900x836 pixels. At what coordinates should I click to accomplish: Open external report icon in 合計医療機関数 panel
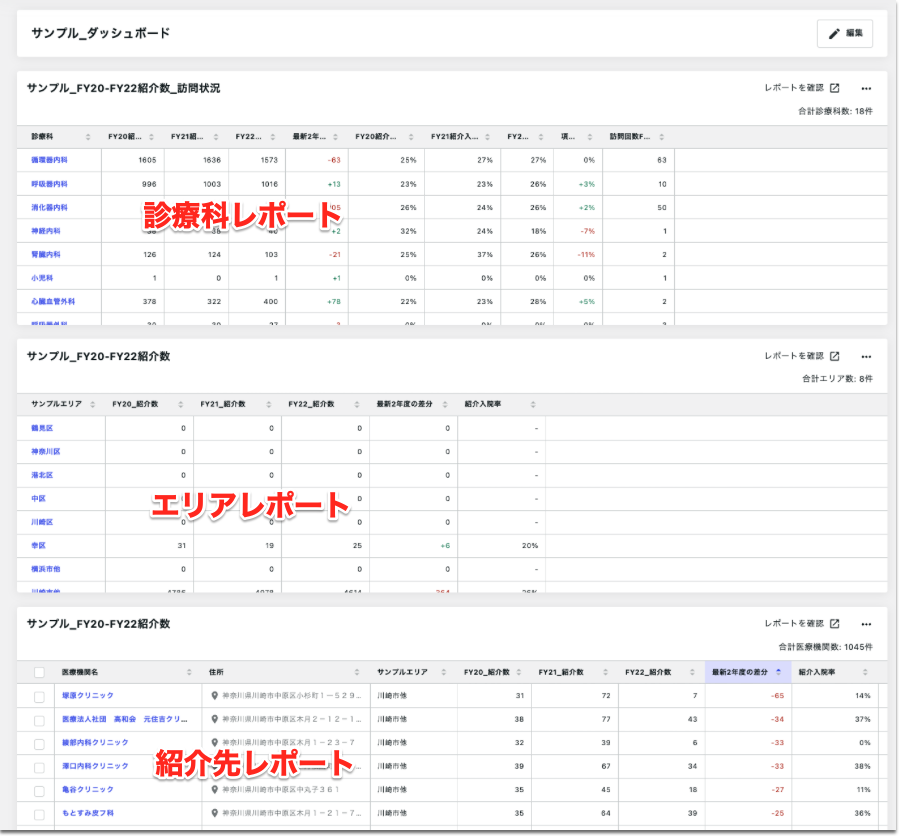[835, 624]
